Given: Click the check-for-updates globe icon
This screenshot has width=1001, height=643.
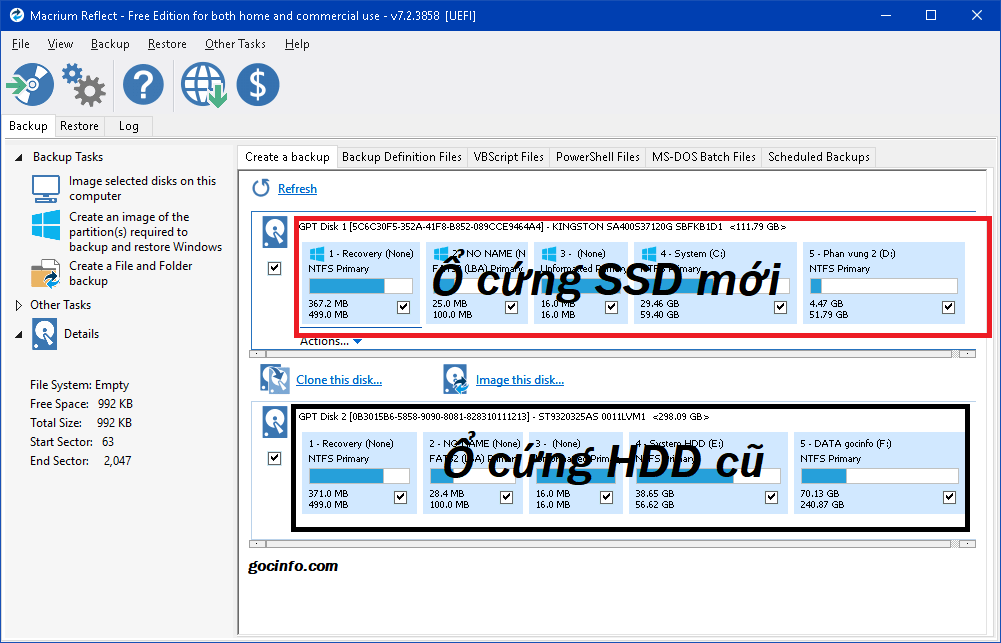Looking at the screenshot, I should [203, 84].
